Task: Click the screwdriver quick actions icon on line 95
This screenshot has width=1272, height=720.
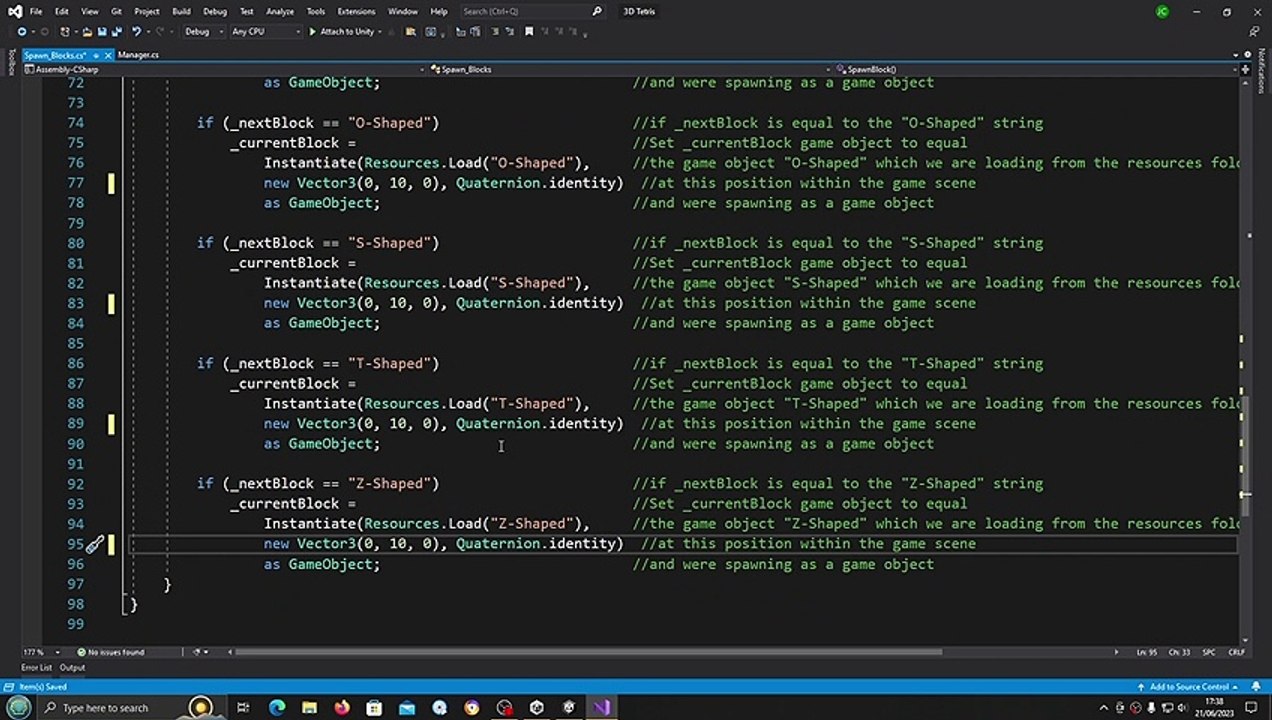Action: [94, 544]
